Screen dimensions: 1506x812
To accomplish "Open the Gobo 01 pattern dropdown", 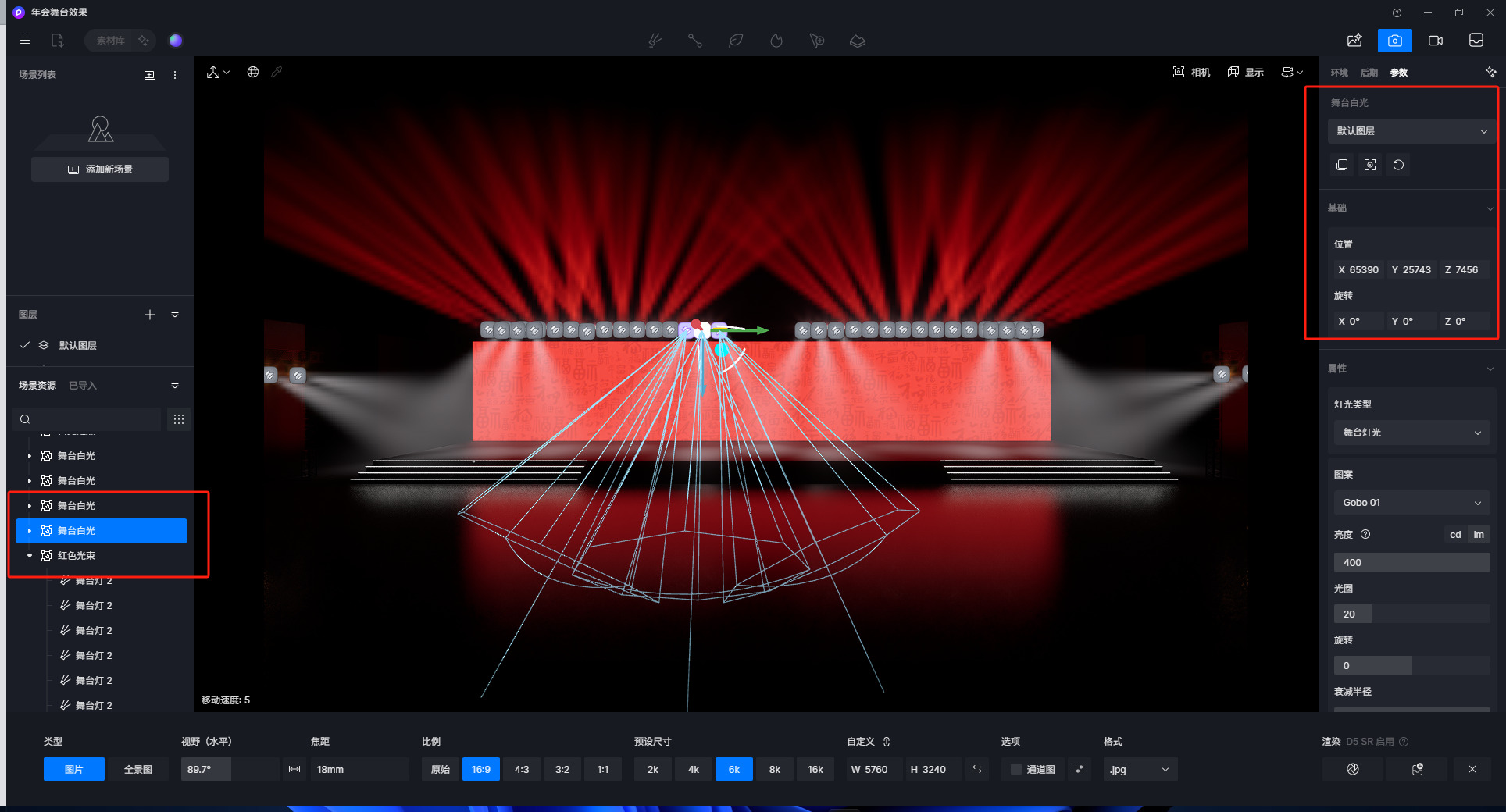I will point(1411,503).
